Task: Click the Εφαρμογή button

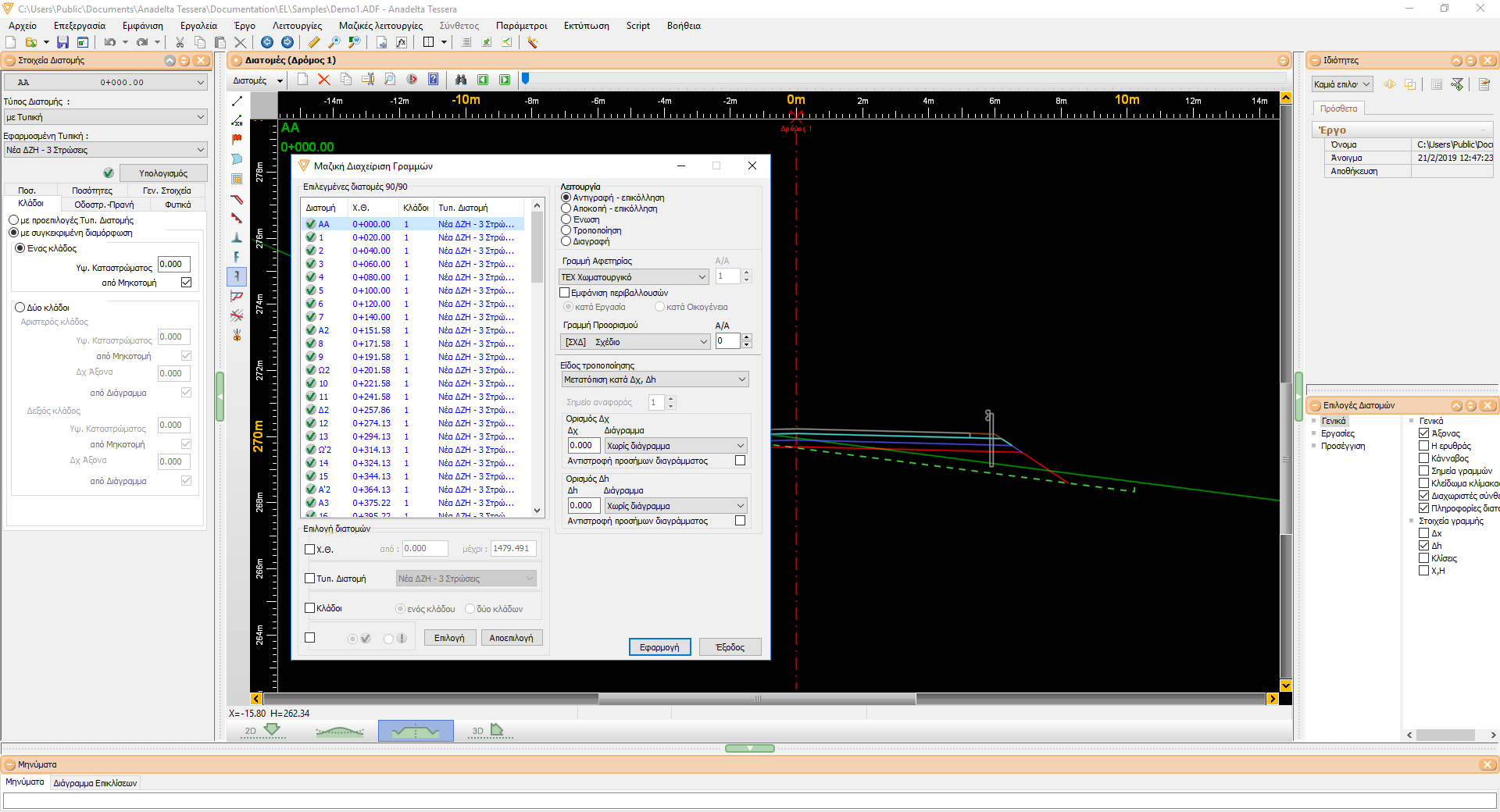Action: click(659, 647)
